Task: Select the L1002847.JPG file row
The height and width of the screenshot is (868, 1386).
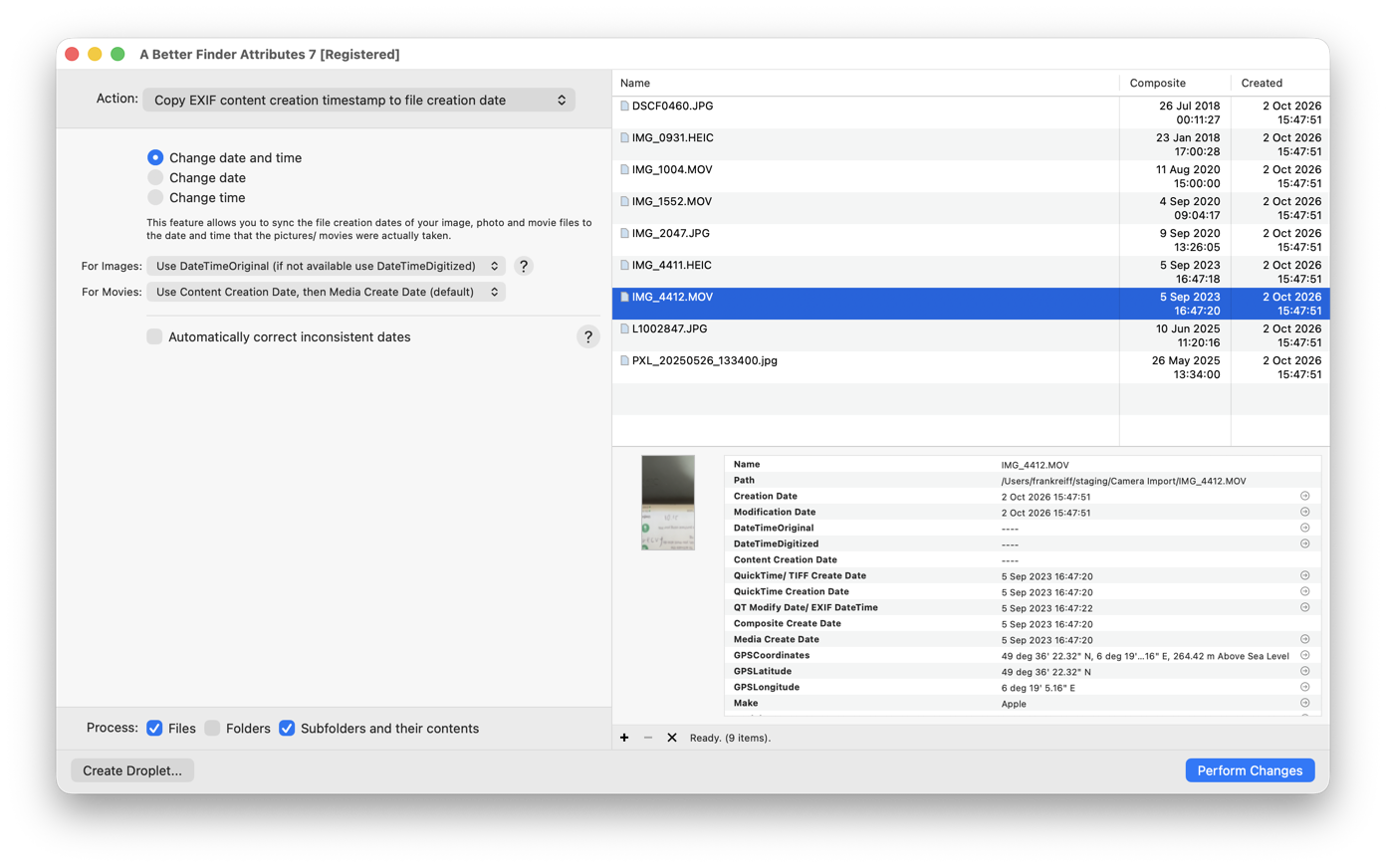Action: 971,335
